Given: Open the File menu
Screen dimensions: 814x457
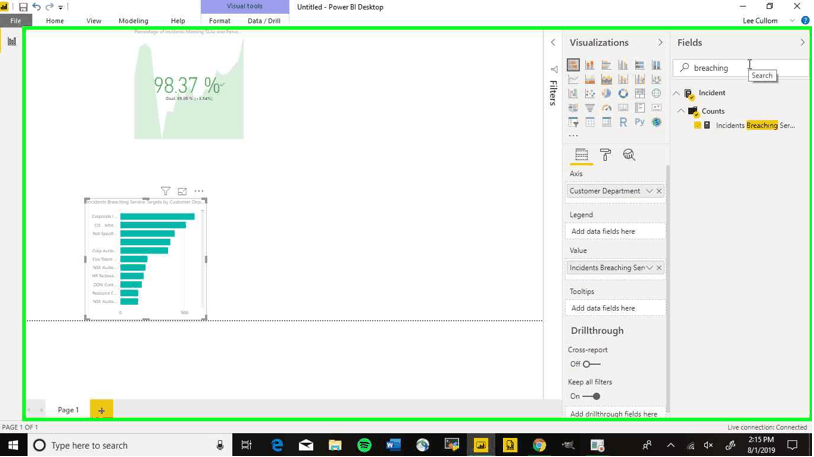Looking at the screenshot, I should (16, 21).
